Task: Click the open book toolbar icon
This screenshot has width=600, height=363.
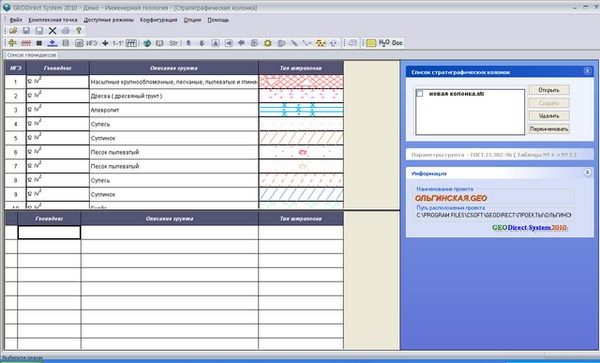Action: (160, 43)
